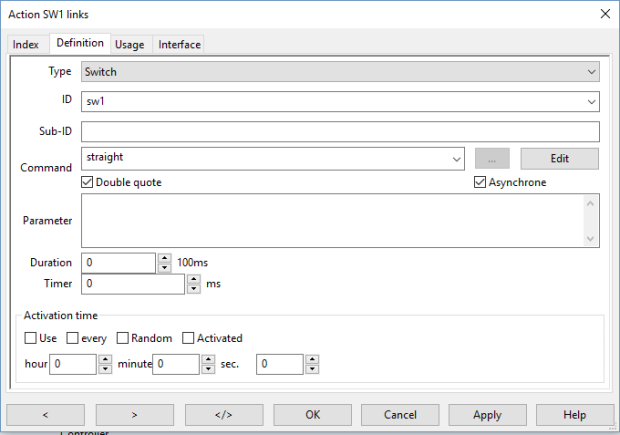The width and height of the screenshot is (620, 435).
Task: Decrease the minute spinner value
Action: coord(208,369)
